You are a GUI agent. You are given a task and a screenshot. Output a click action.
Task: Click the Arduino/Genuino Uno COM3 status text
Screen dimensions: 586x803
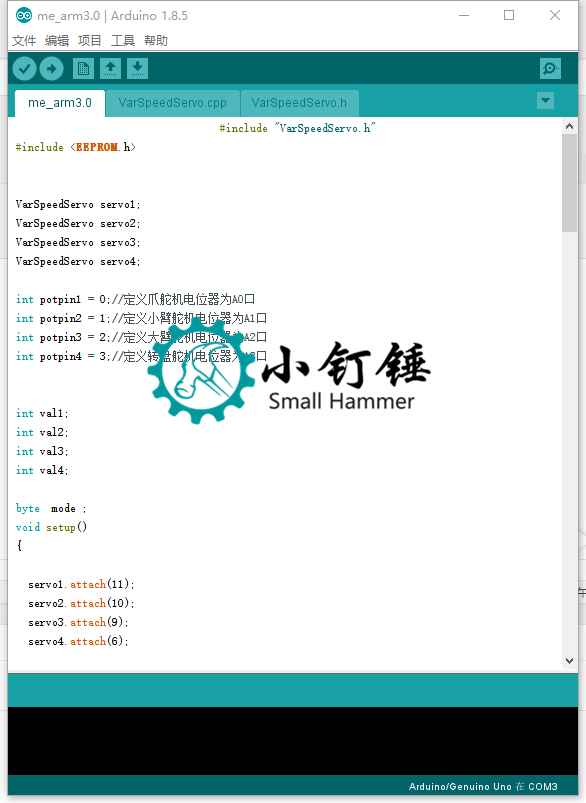(483, 787)
